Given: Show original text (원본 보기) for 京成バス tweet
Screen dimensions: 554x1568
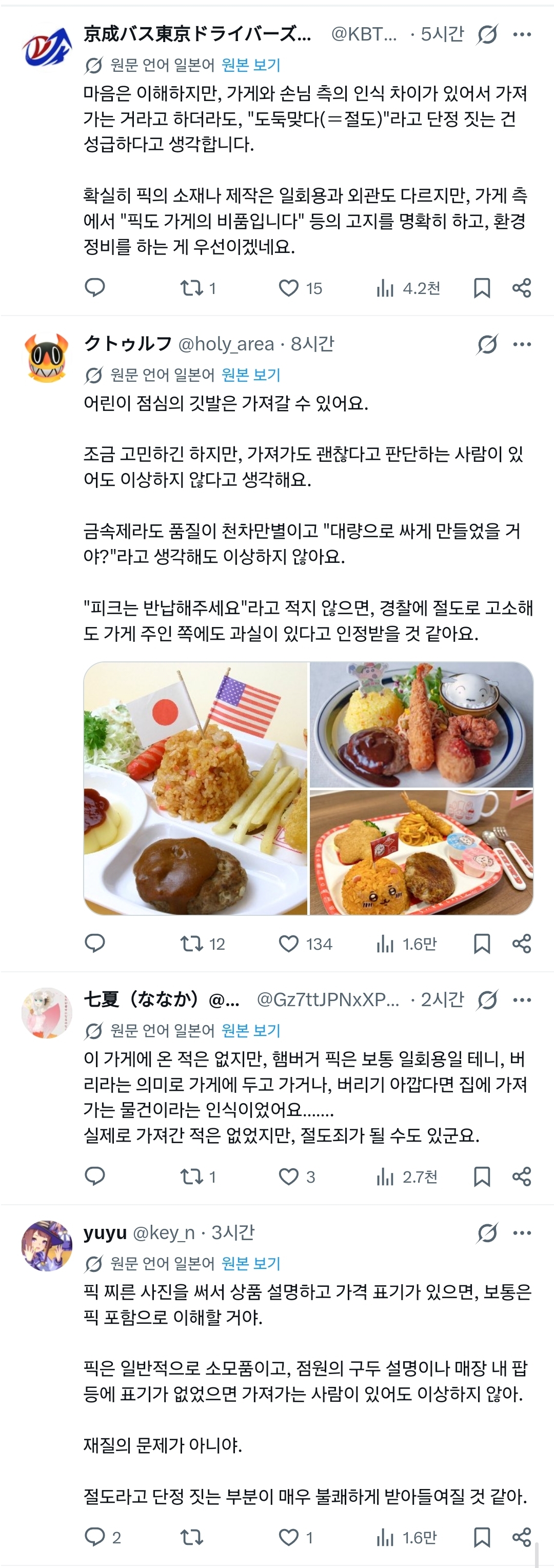Looking at the screenshot, I should 251,65.
